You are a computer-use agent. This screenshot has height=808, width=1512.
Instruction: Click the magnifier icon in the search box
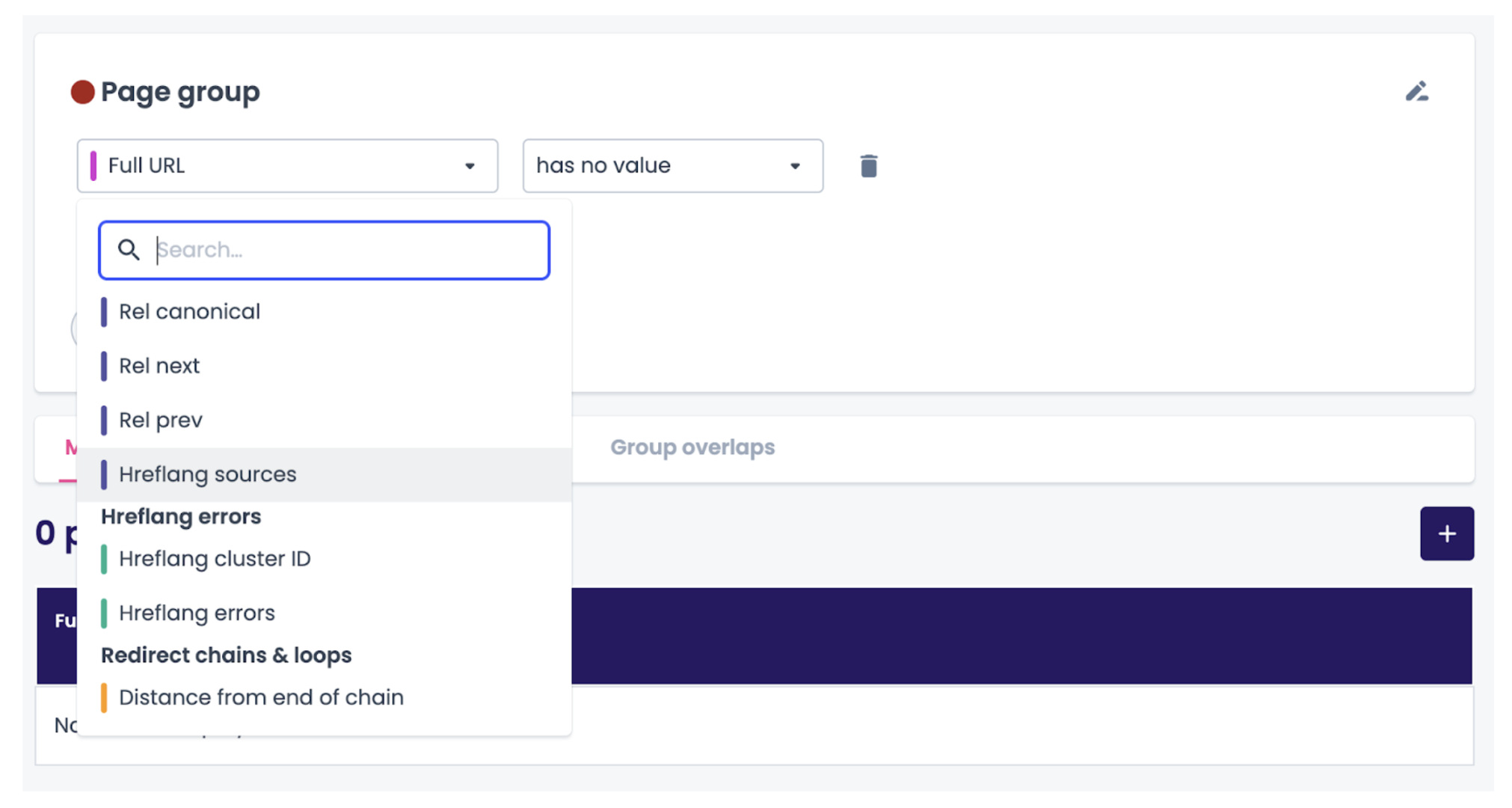pos(129,250)
